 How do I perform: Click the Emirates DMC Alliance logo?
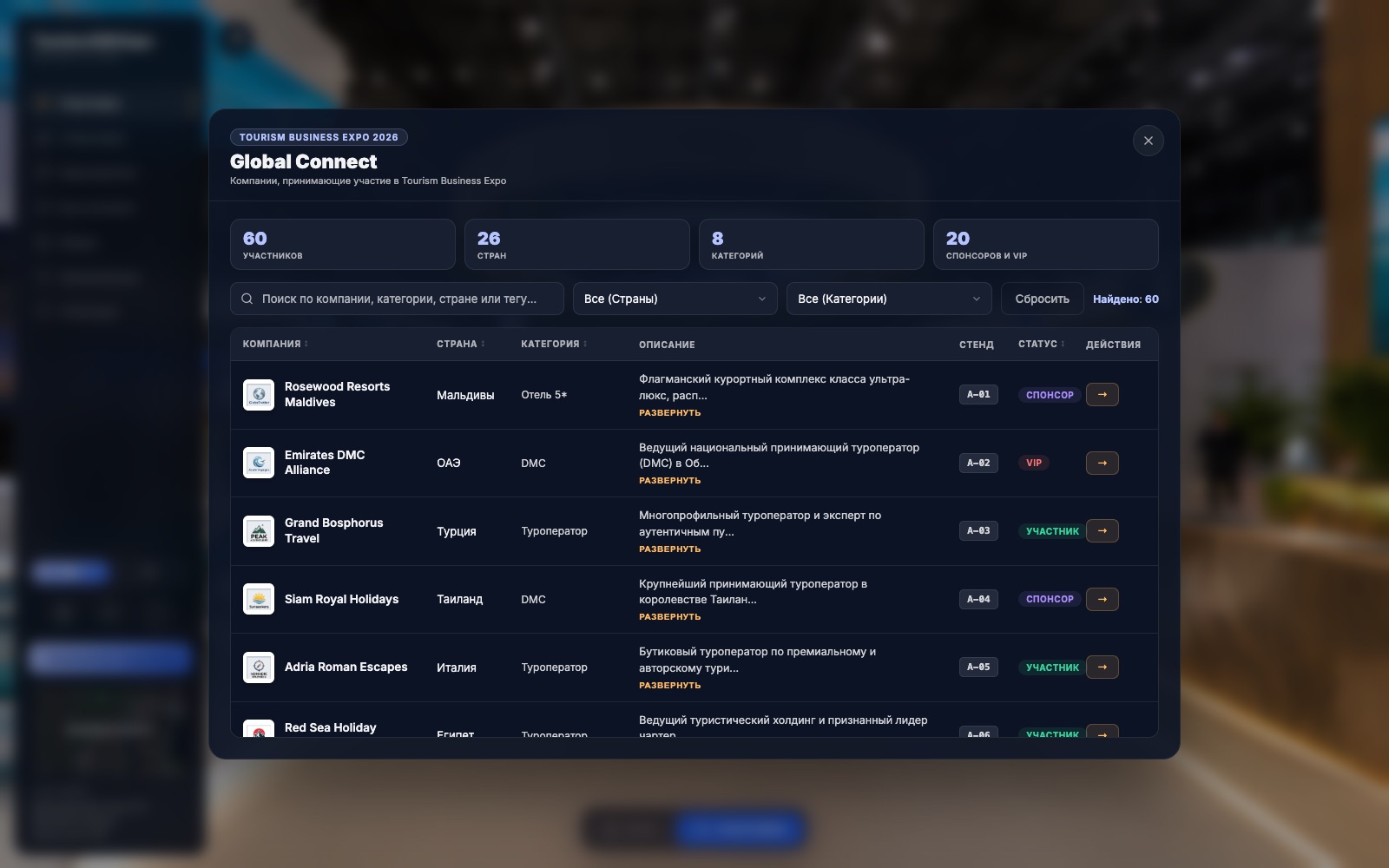tap(259, 463)
